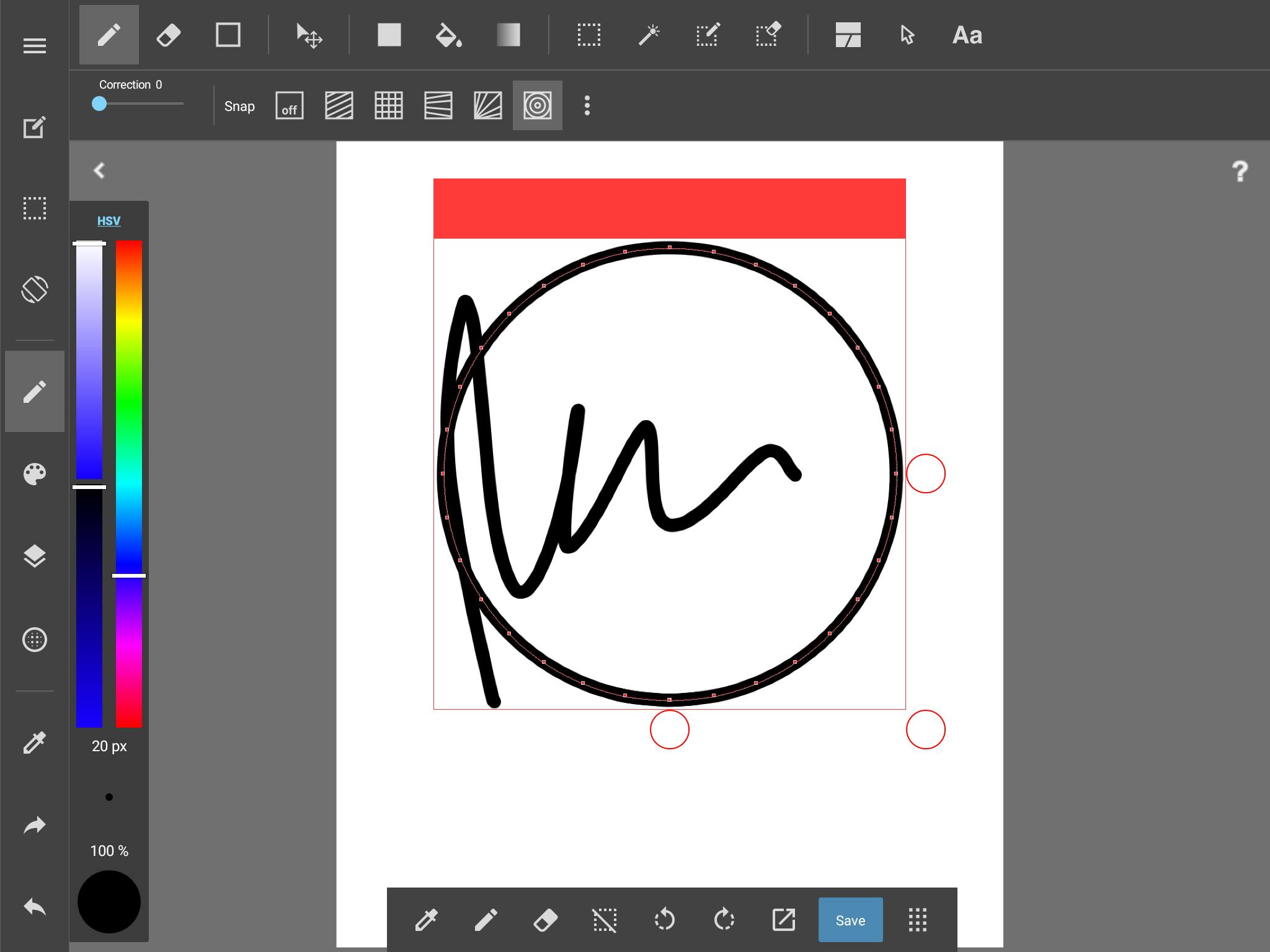This screenshot has width=1270, height=952.
Task: Toggle the concentric circle snap
Action: pos(537,106)
